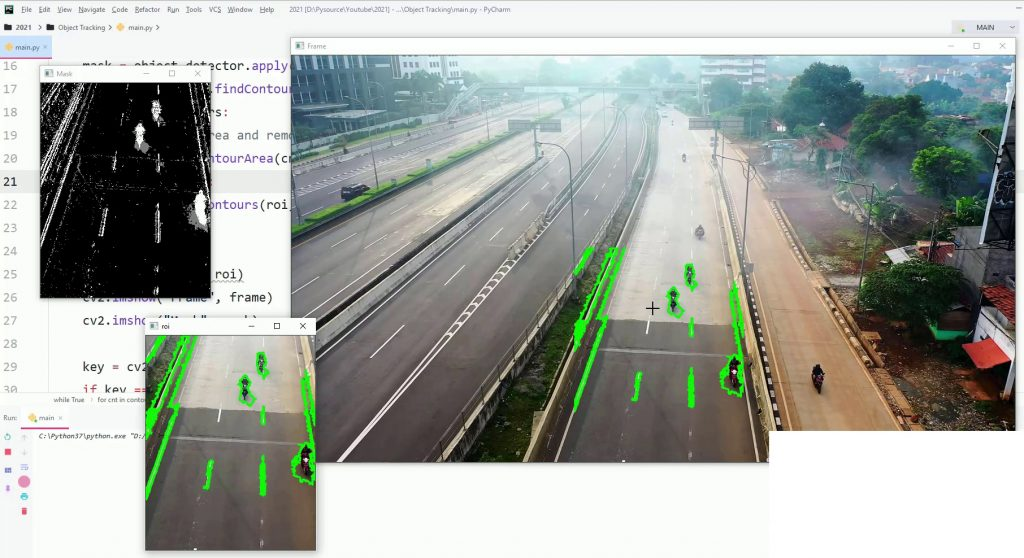Image resolution: width=1024 pixels, height=558 pixels.
Task: Open the Refactor menu
Action: click(x=147, y=10)
